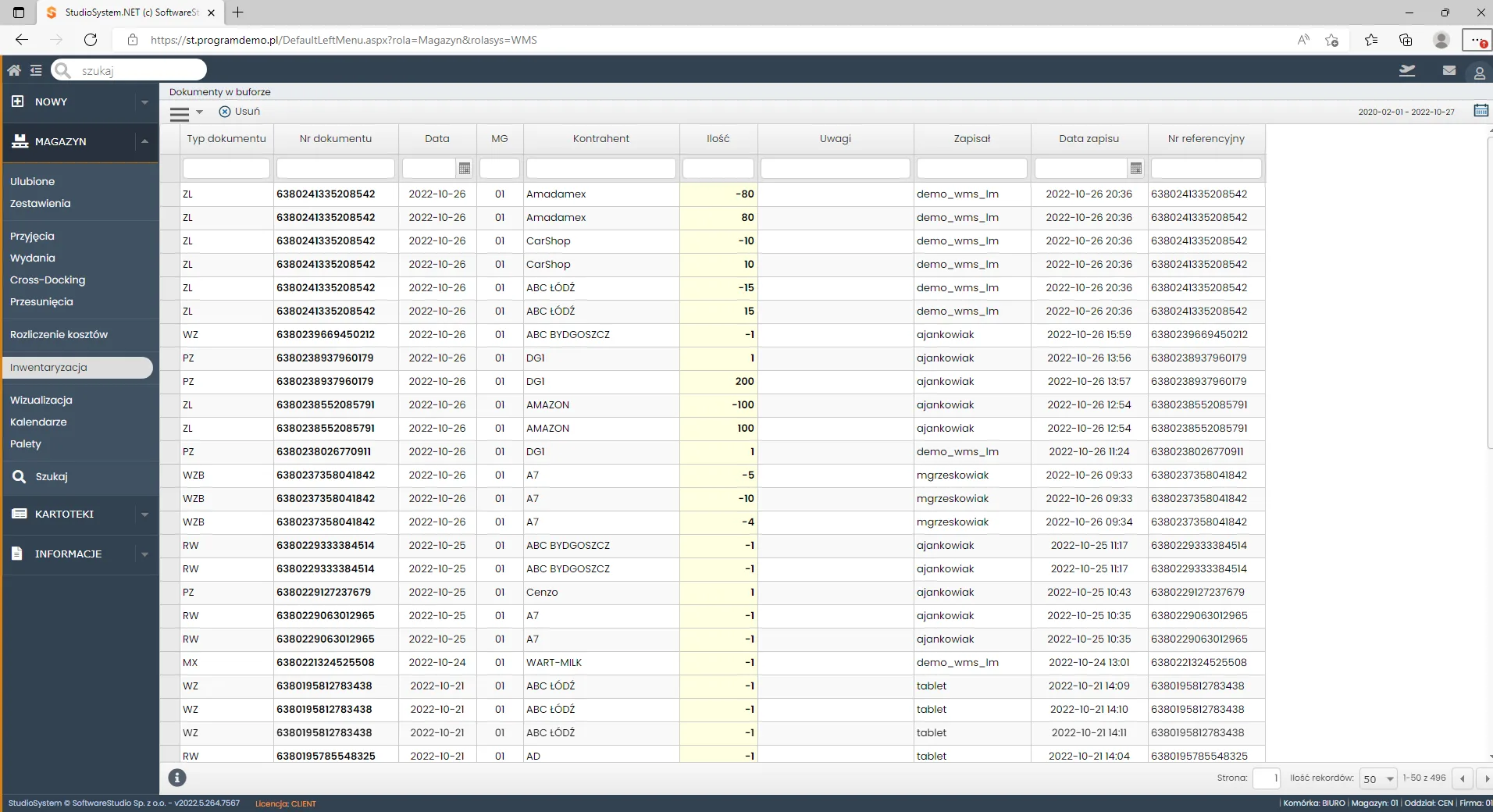The image size is (1493, 812).
Task: View site information lock icon
Action: point(133,40)
